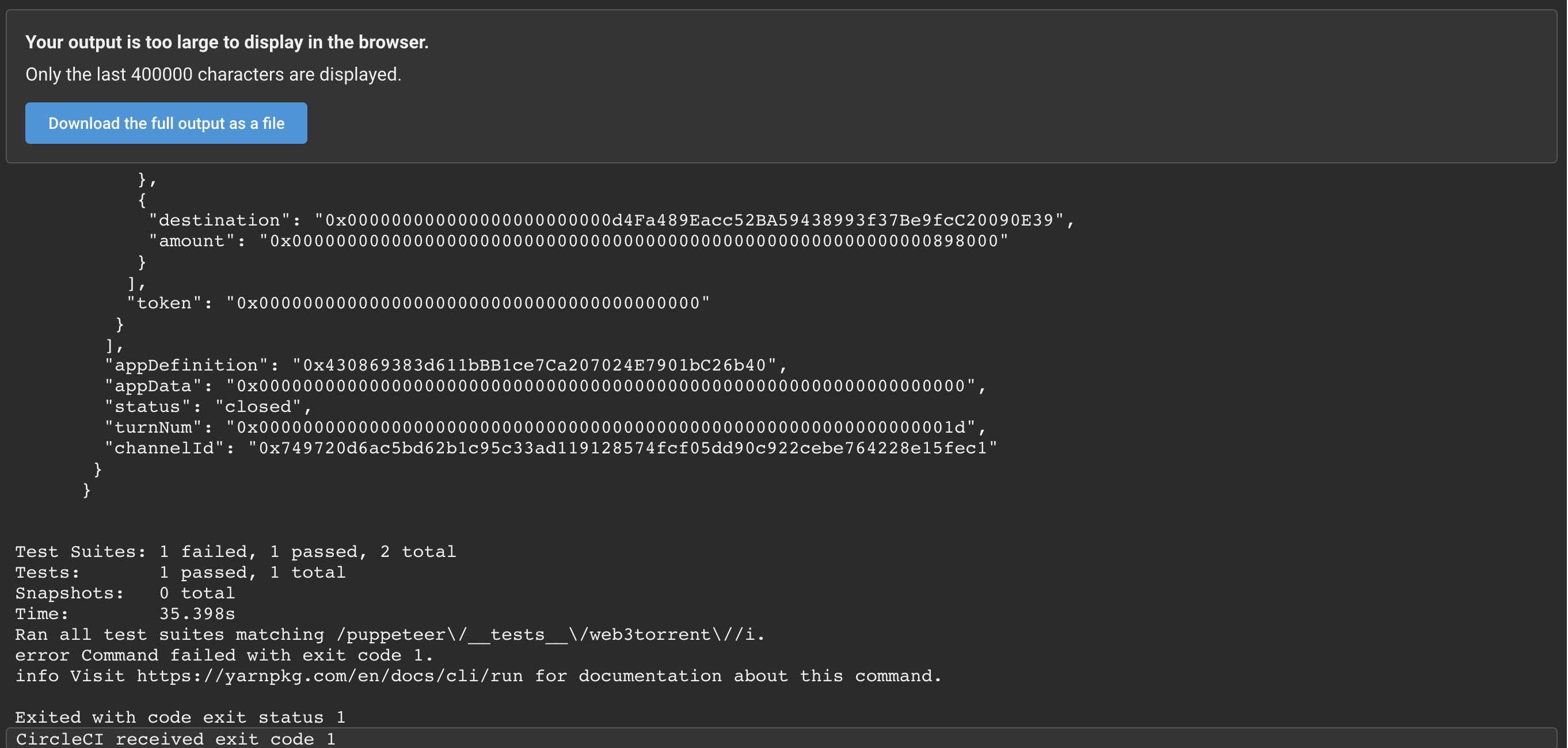
Task: Click the Download the full output button
Action: click(x=166, y=123)
